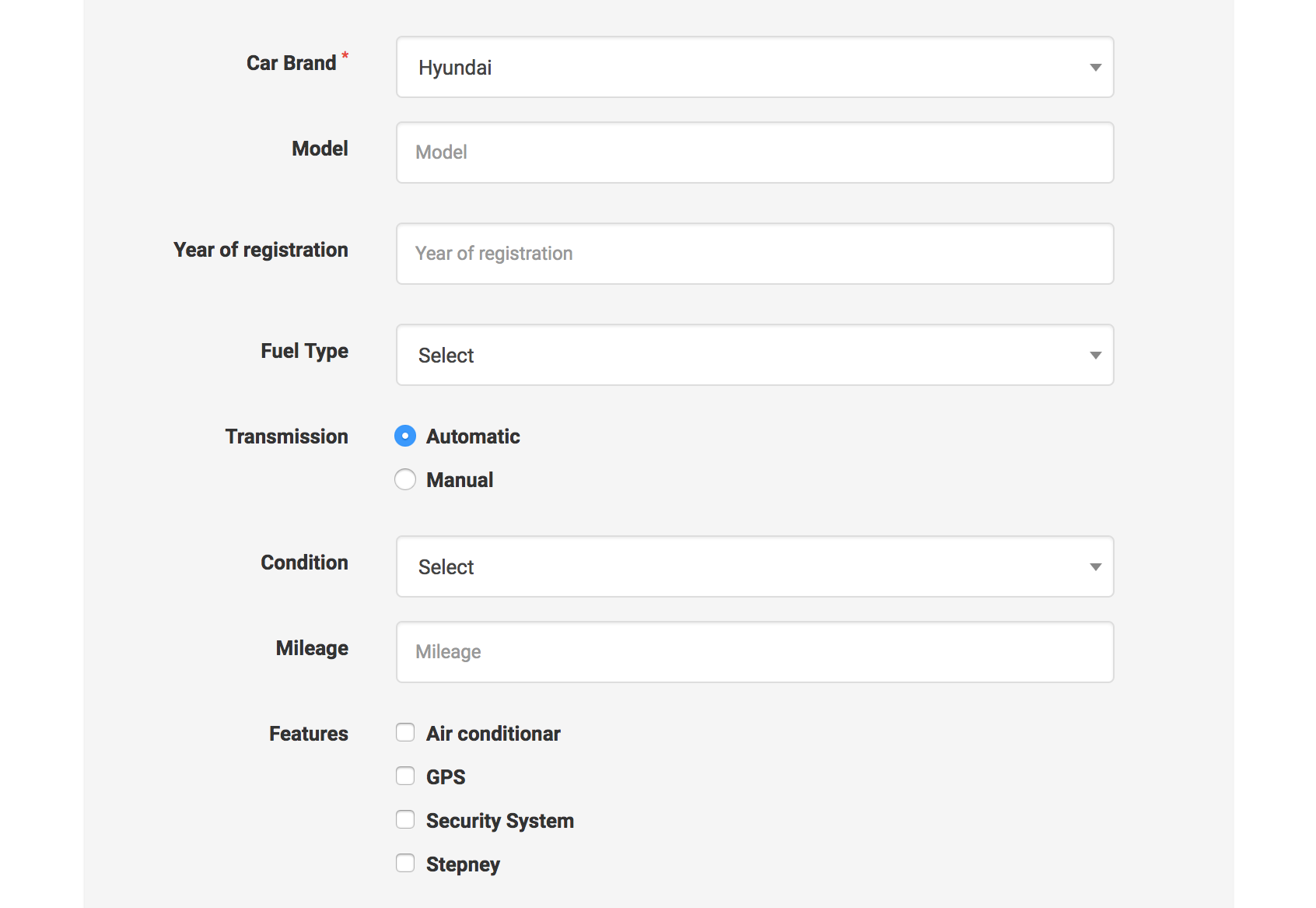Click into the Model text field
This screenshot has width=1316, height=908.
[754, 153]
